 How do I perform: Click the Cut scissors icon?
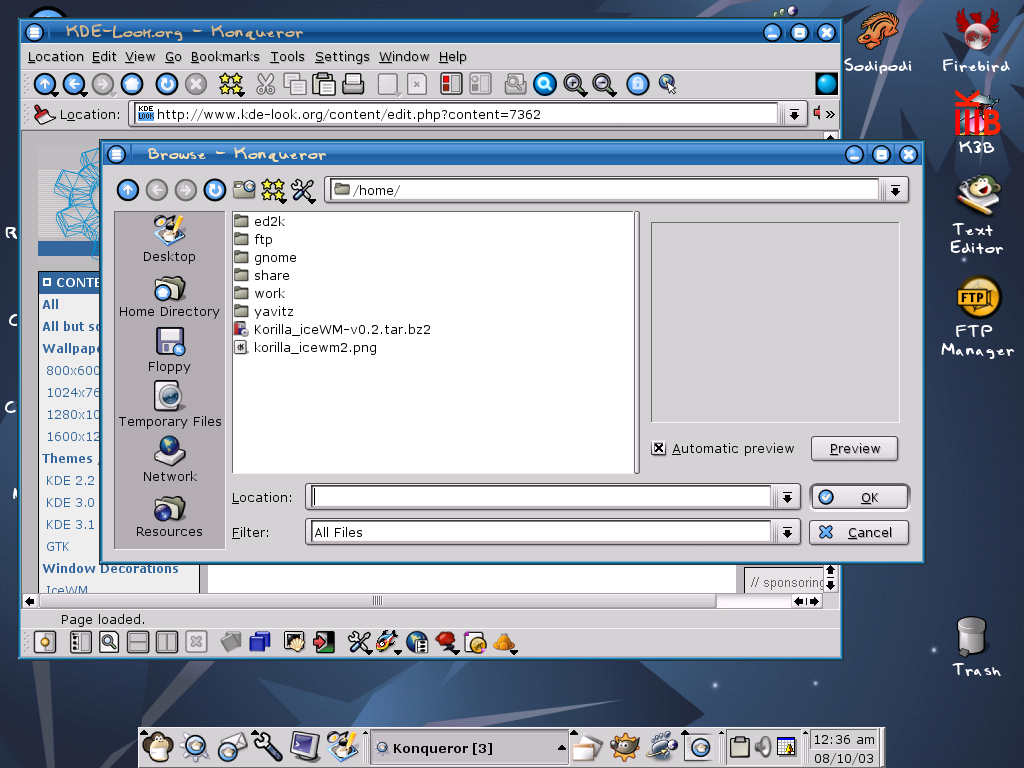tap(265, 84)
